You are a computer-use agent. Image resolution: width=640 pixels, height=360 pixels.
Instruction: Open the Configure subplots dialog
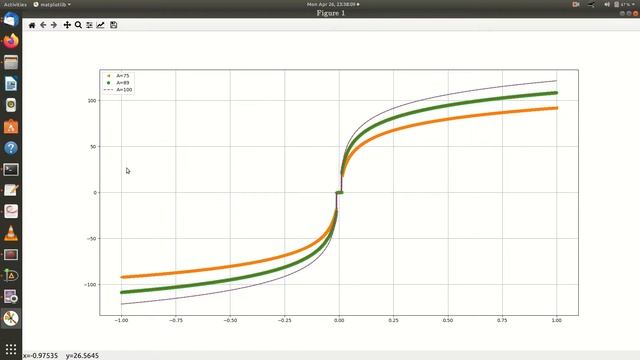(89, 25)
